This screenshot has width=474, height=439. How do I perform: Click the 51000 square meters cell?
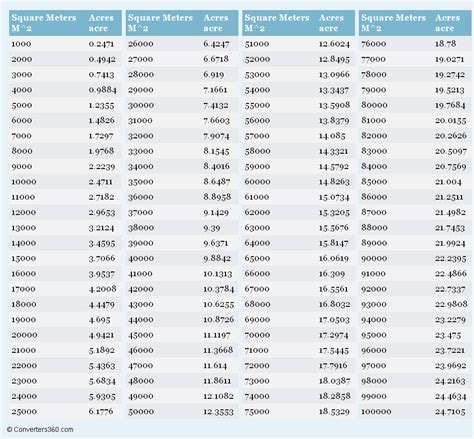257,44
